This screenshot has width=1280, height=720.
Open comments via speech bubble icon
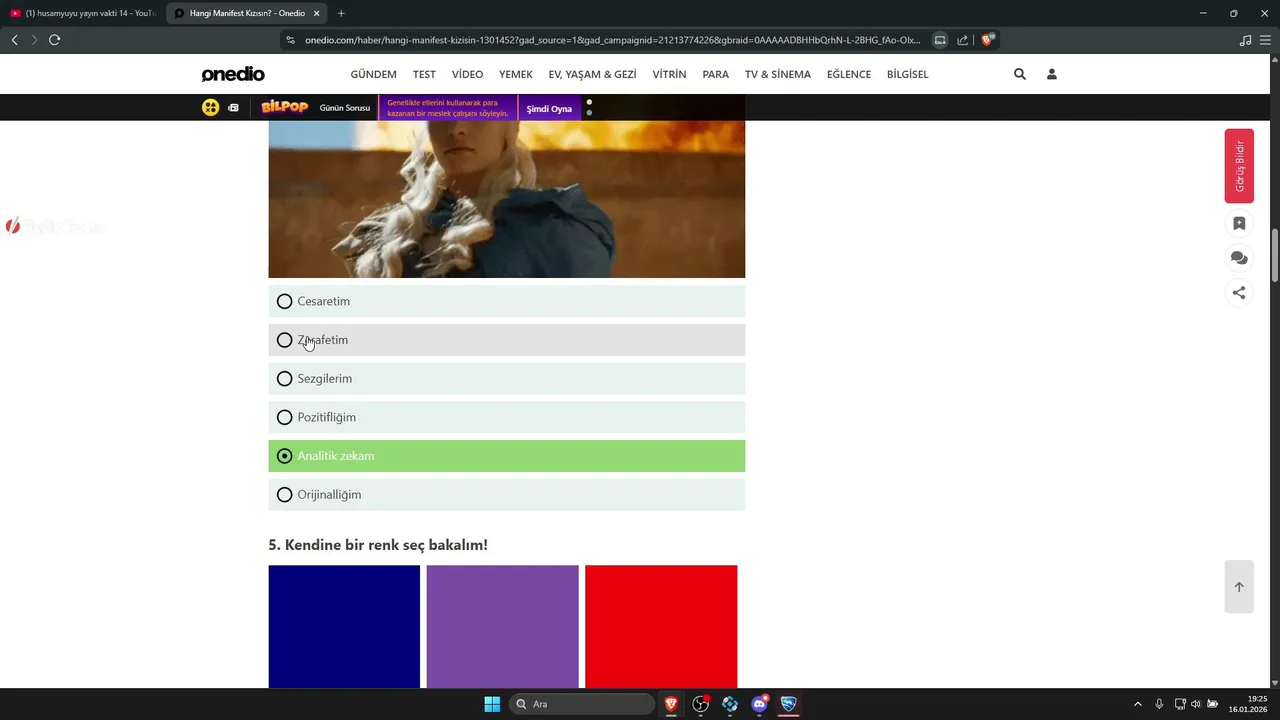coord(1239,258)
